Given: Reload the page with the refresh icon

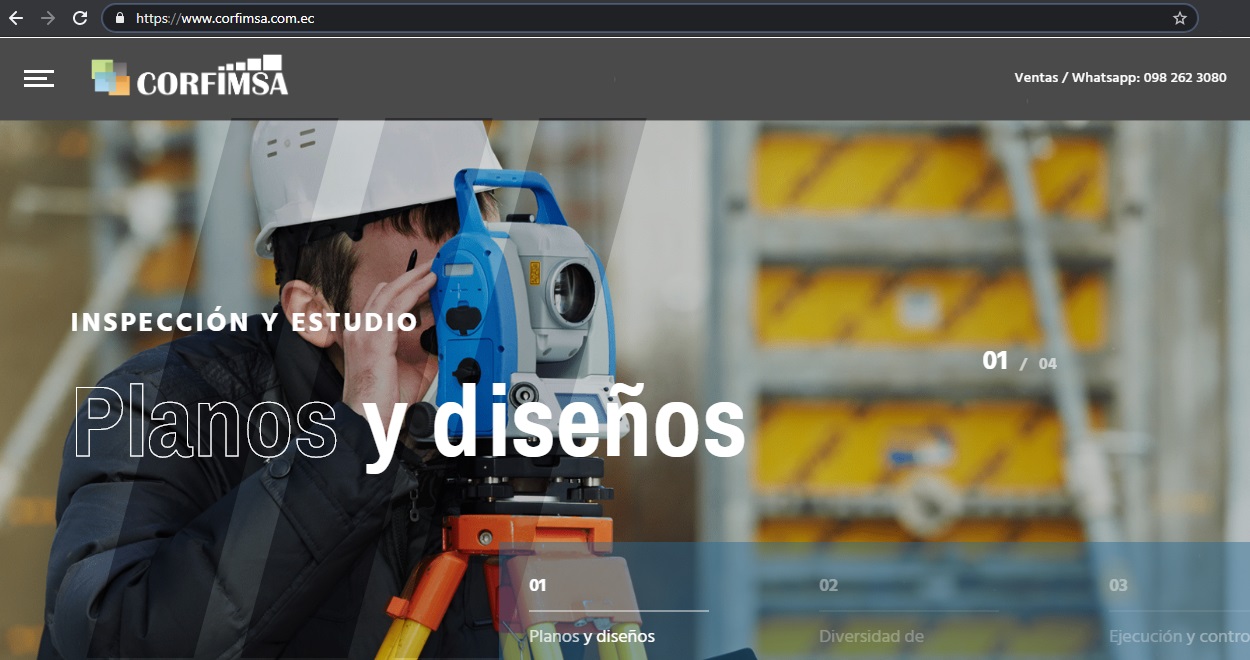Looking at the screenshot, I should tap(80, 18).
